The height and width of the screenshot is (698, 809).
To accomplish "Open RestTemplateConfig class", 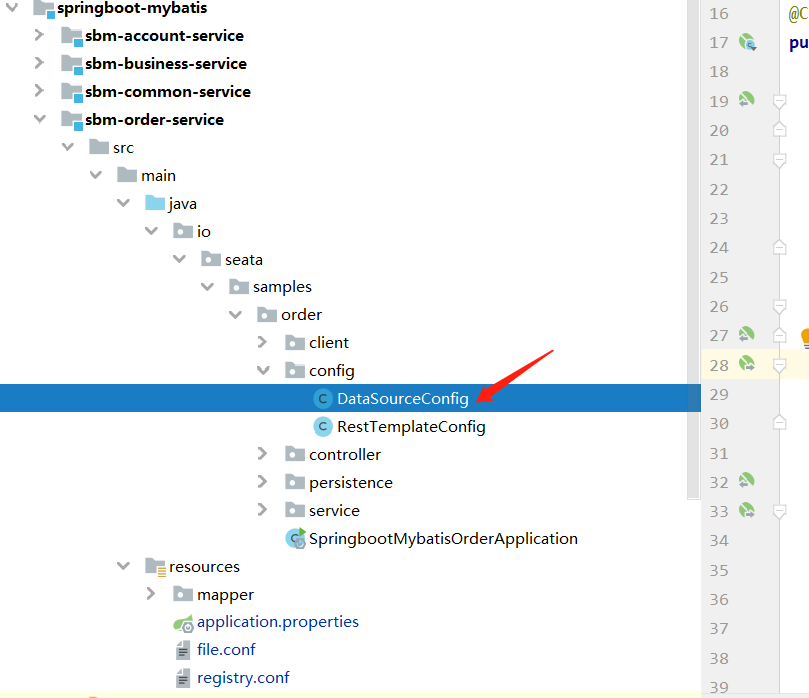I will pyautogui.click(x=411, y=427).
